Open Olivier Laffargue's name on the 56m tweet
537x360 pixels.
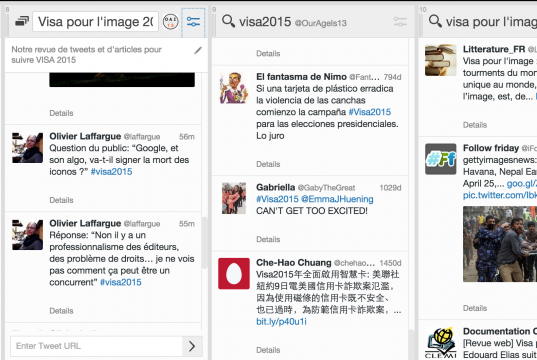click(x=85, y=136)
